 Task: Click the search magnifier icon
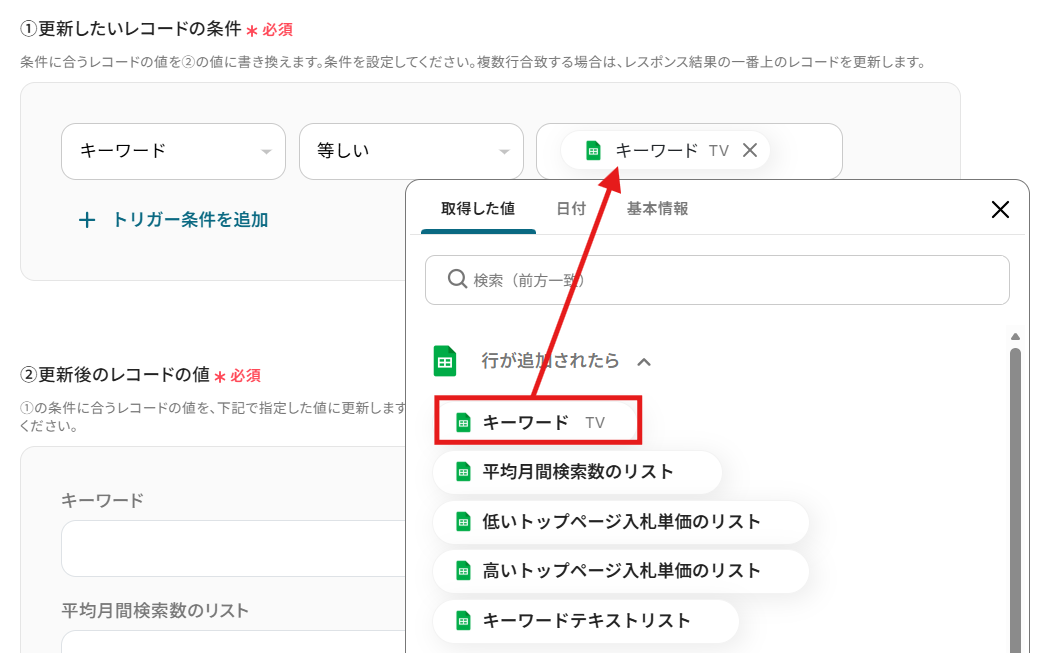(456, 280)
